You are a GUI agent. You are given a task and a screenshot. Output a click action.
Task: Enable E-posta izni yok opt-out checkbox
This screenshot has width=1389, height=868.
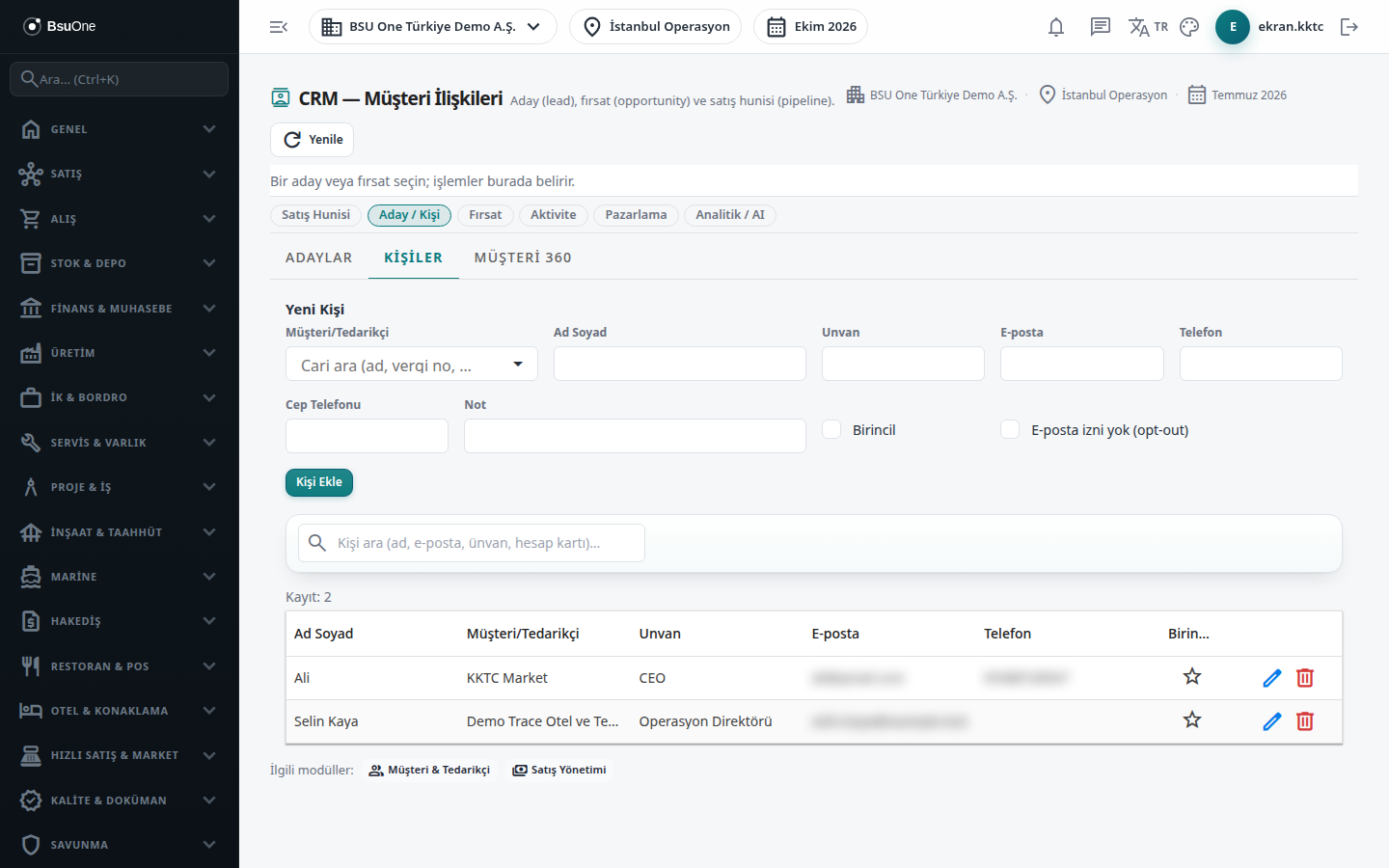tap(1010, 429)
